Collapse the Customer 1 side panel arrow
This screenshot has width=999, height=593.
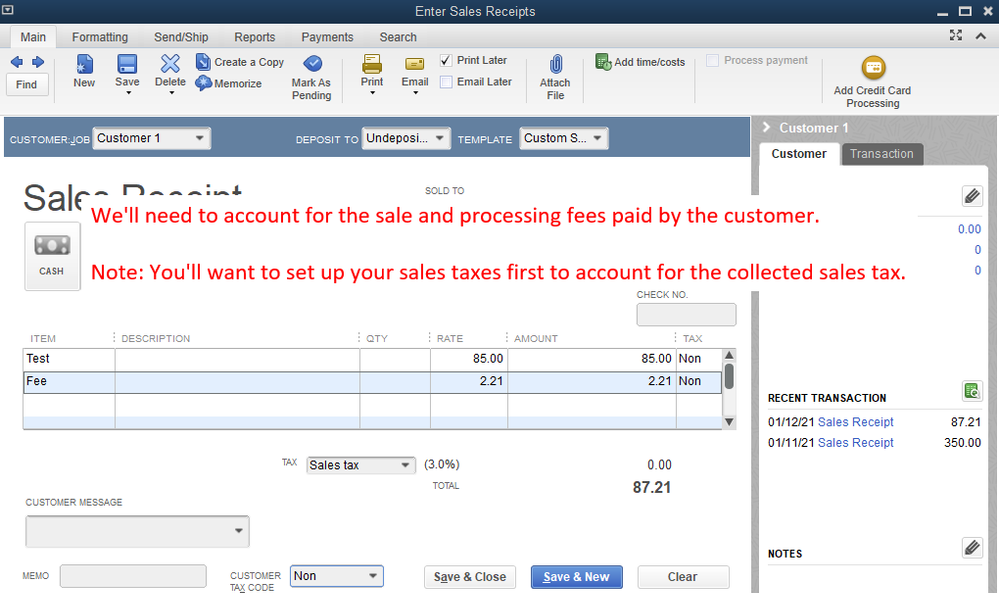[x=766, y=127]
